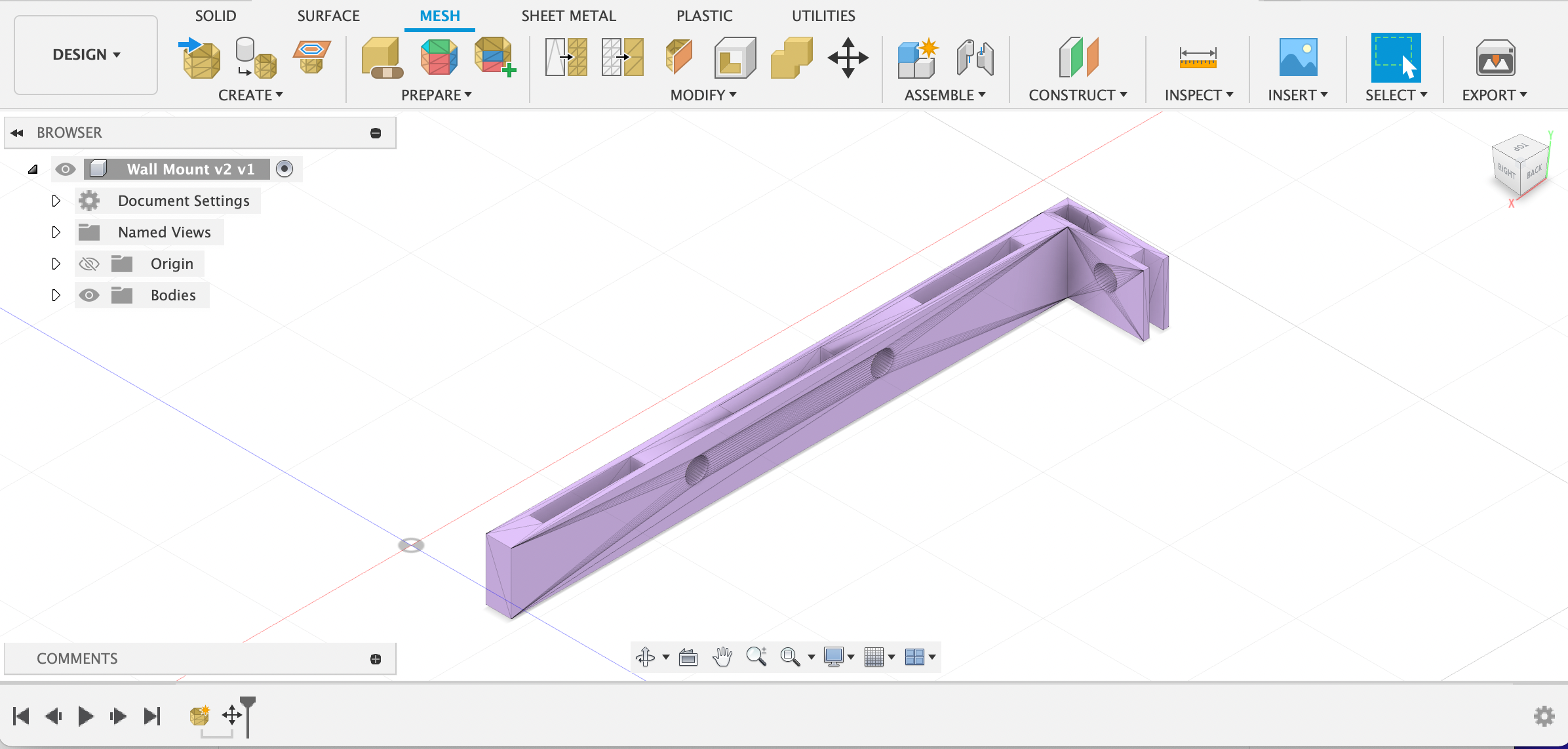Expand the Bodies tree node

pyautogui.click(x=56, y=295)
